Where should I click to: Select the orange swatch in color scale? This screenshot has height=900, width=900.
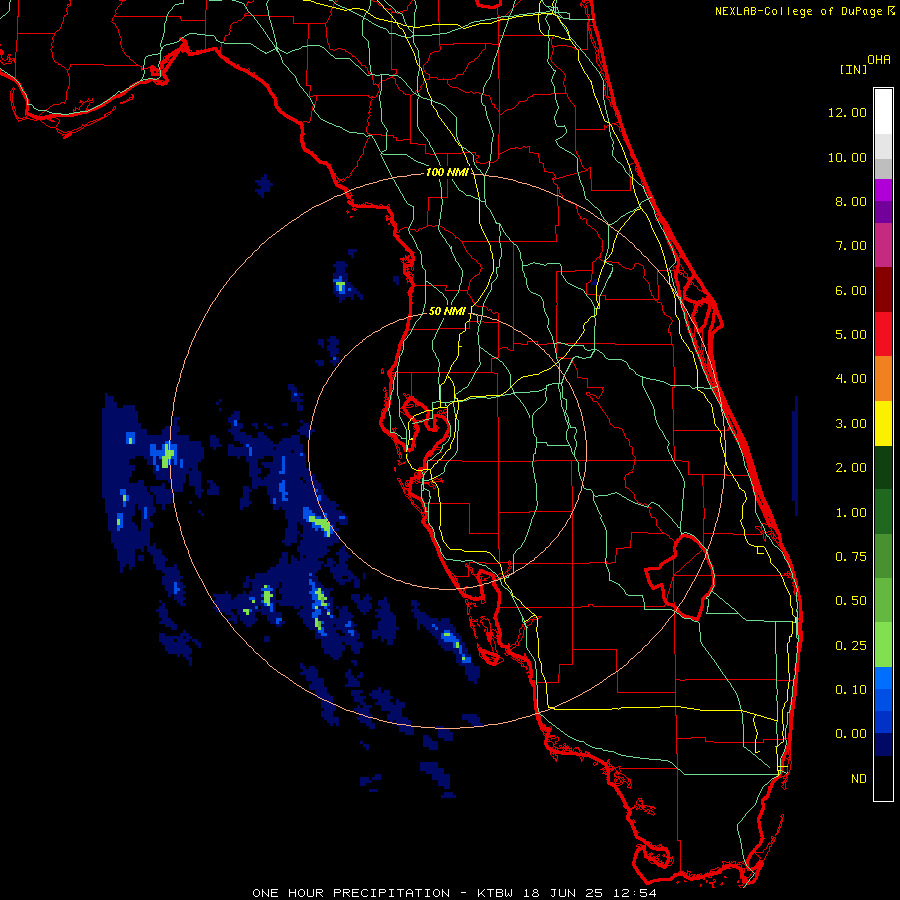coord(883,379)
